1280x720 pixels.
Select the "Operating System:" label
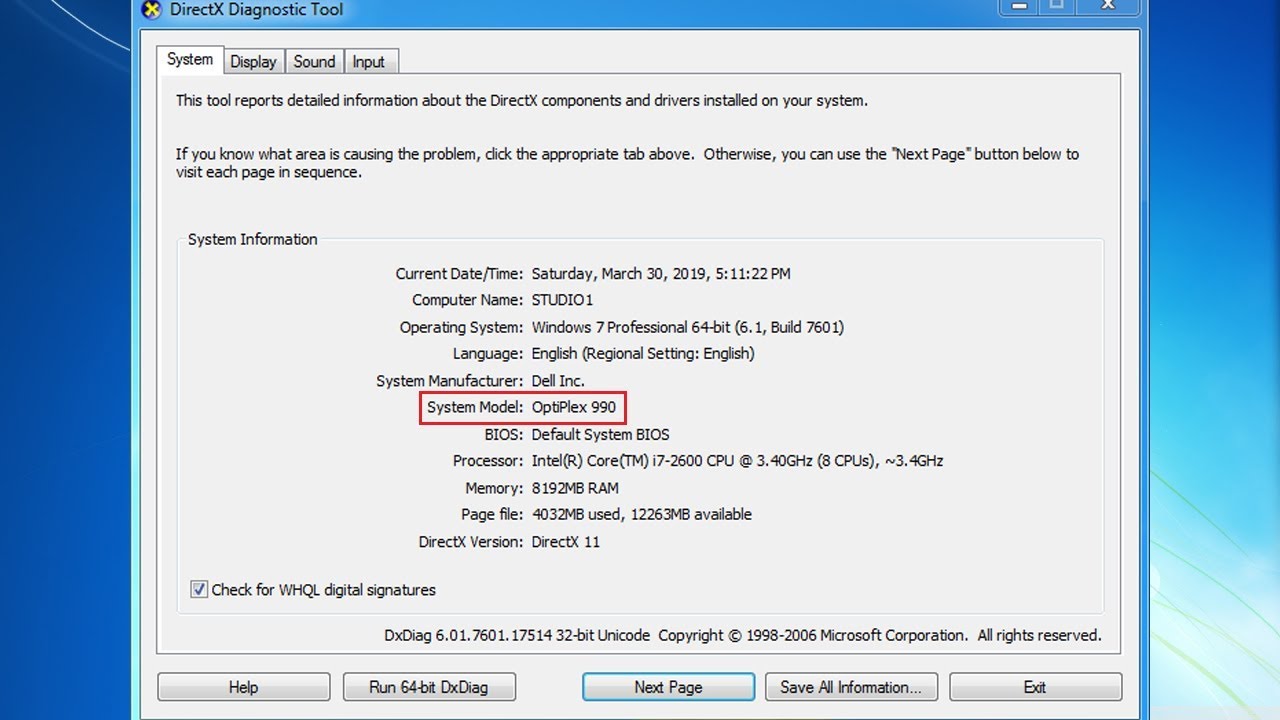(461, 327)
